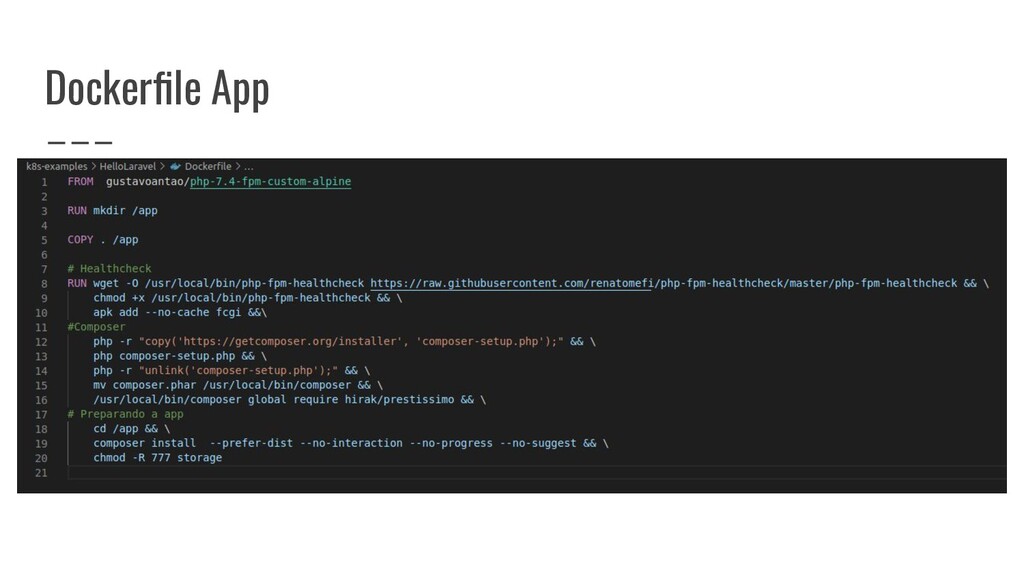Screen dimensions: 1024x576
Task: Click the '# Healthcheck' comment
Action: 109,268
